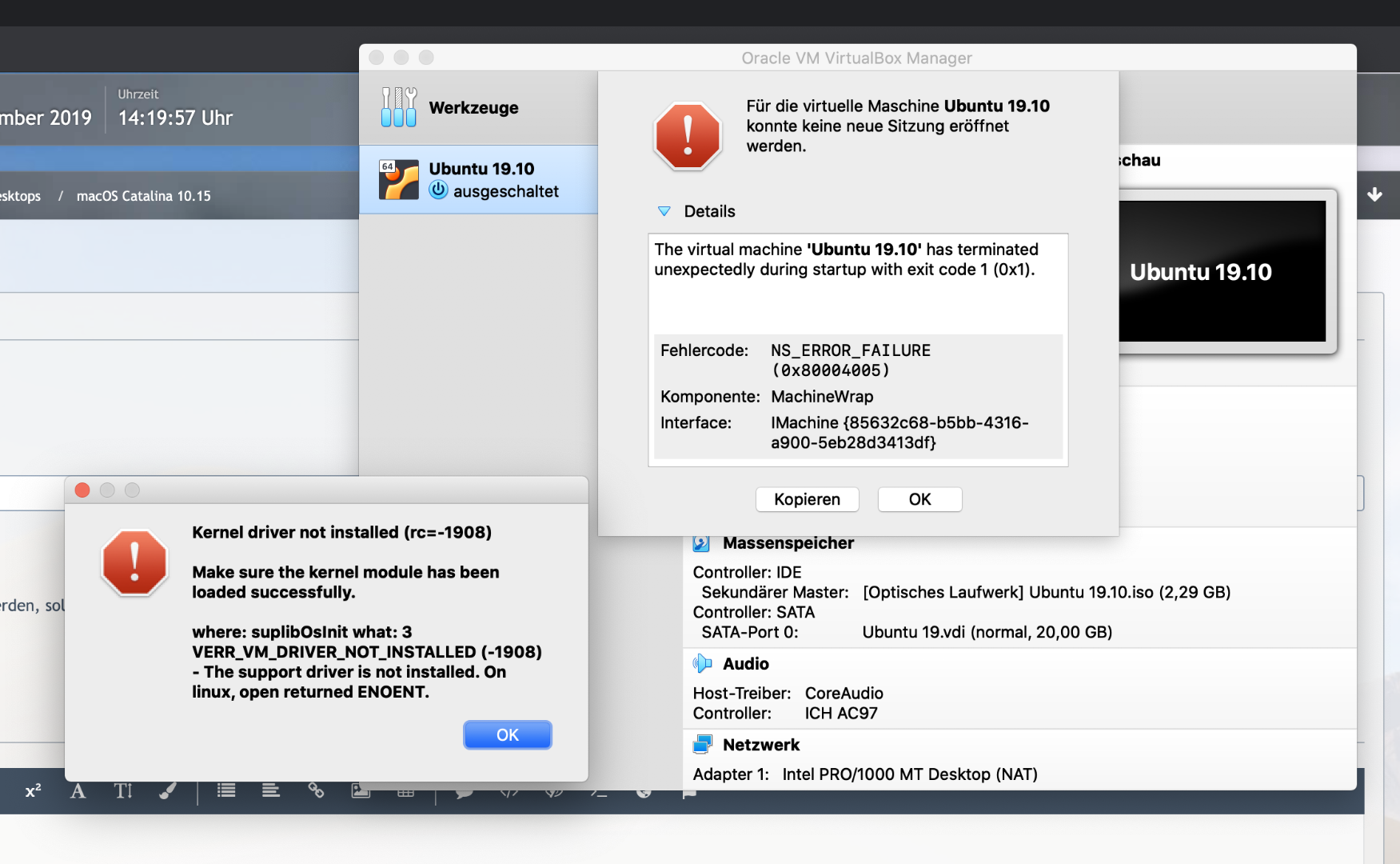Click the 'Make sure the kernel module has been loaded successfully.' text

point(345,582)
